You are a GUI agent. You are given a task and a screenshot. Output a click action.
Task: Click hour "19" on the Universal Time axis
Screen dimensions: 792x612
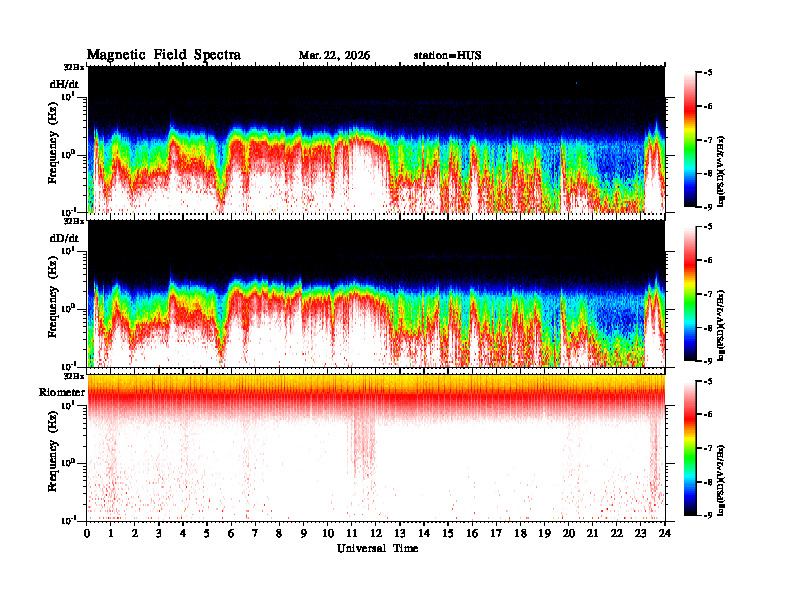[x=544, y=533]
